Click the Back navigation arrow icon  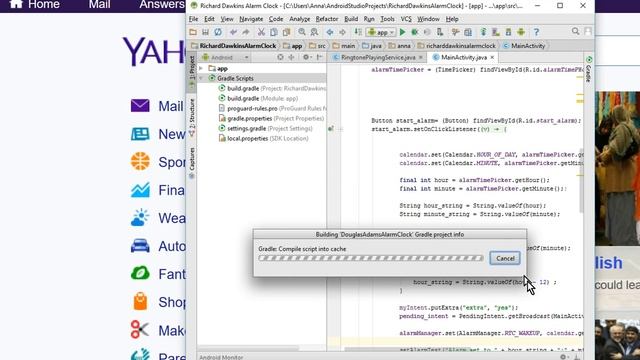[330, 32]
